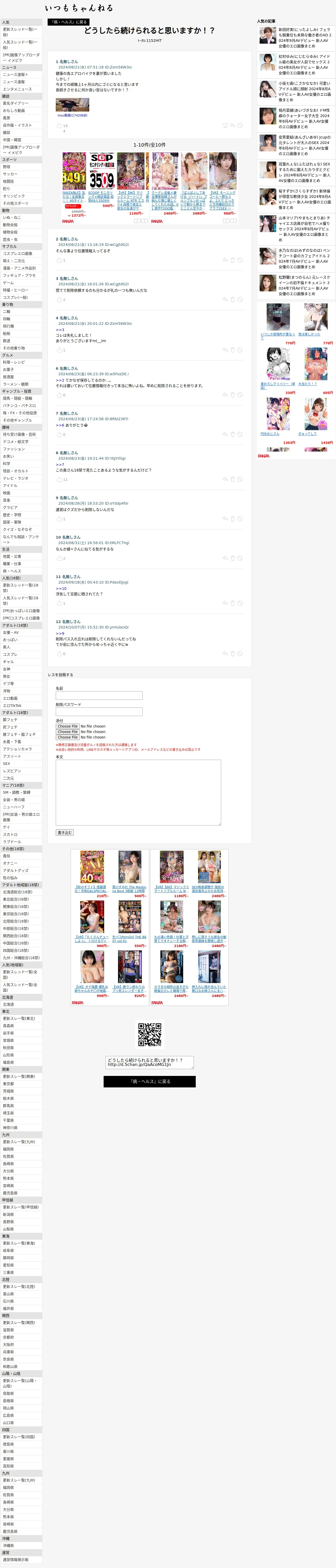Viewport: 336px width, 1568px height.
Task: Click the reply arrow on post 1
Action: (x=232, y=125)
